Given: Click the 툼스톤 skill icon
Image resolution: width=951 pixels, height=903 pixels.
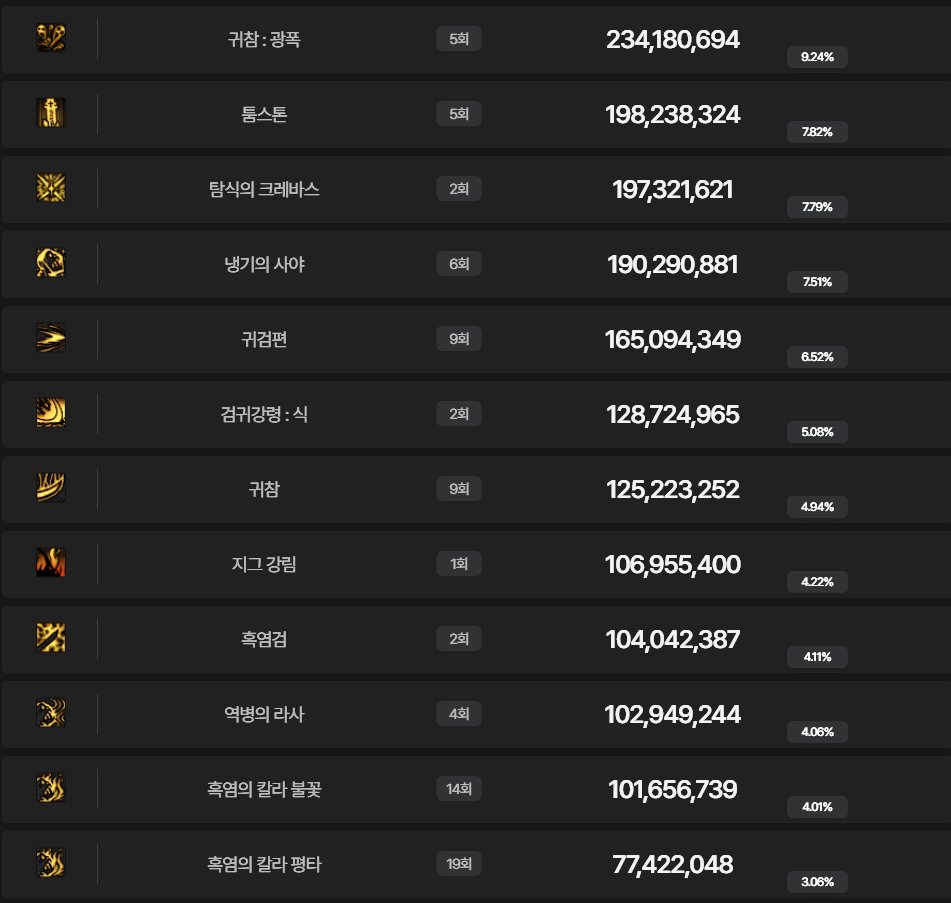Looking at the screenshot, I should [x=51, y=114].
